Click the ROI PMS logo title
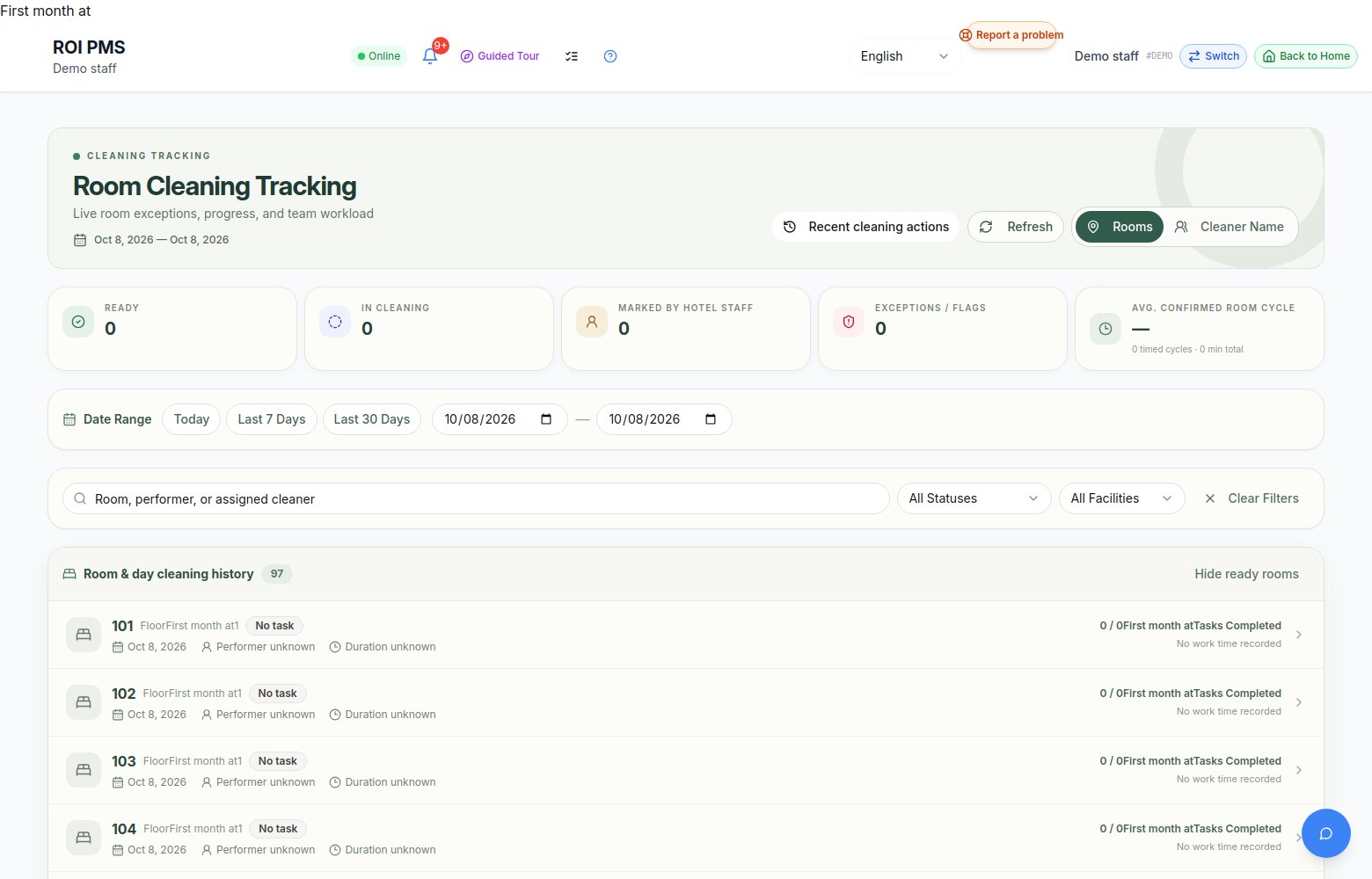The width and height of the screenshot is (1372, 879). [x=89, y=47]
